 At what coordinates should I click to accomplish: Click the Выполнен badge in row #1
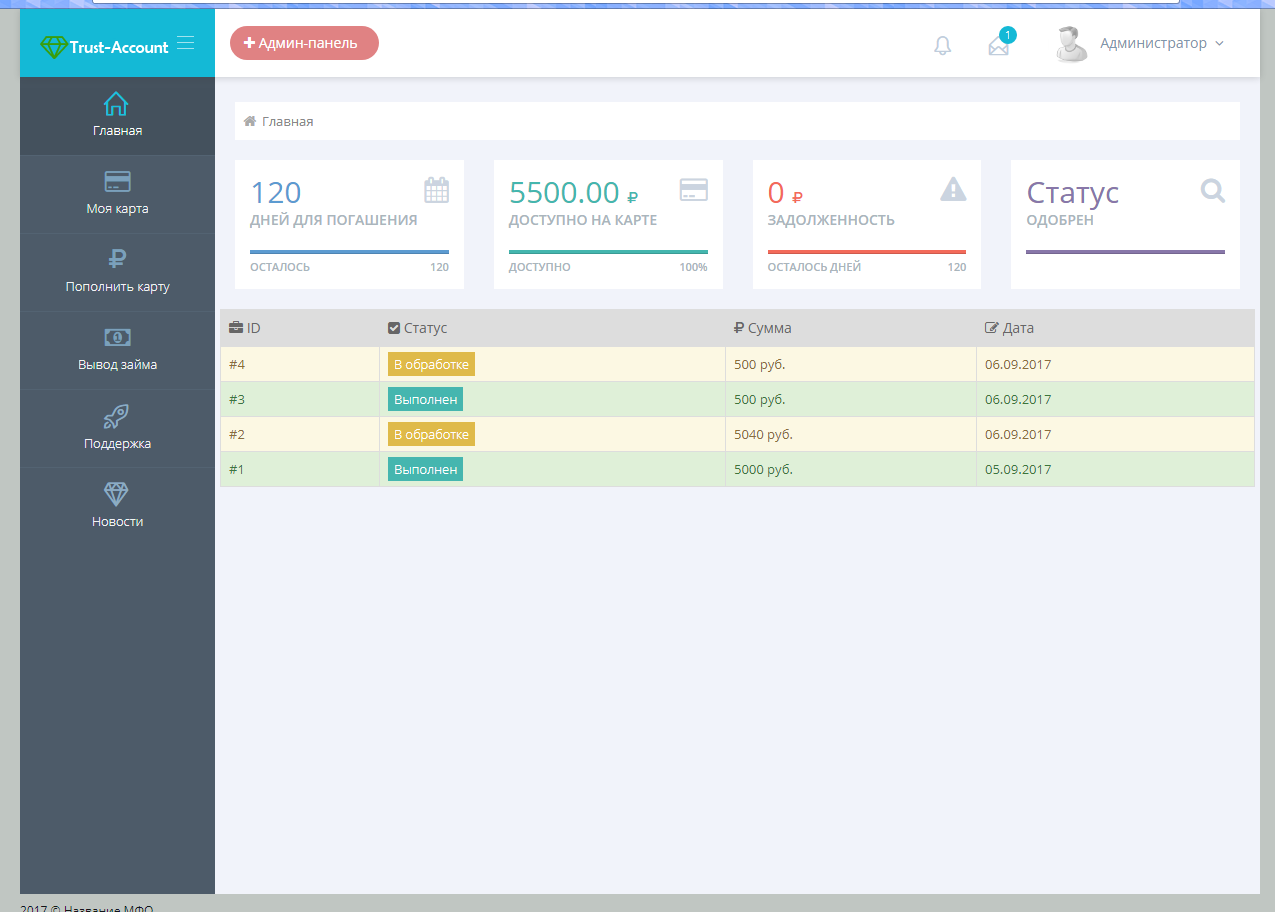pyautogui.click(x=425, y=470)
